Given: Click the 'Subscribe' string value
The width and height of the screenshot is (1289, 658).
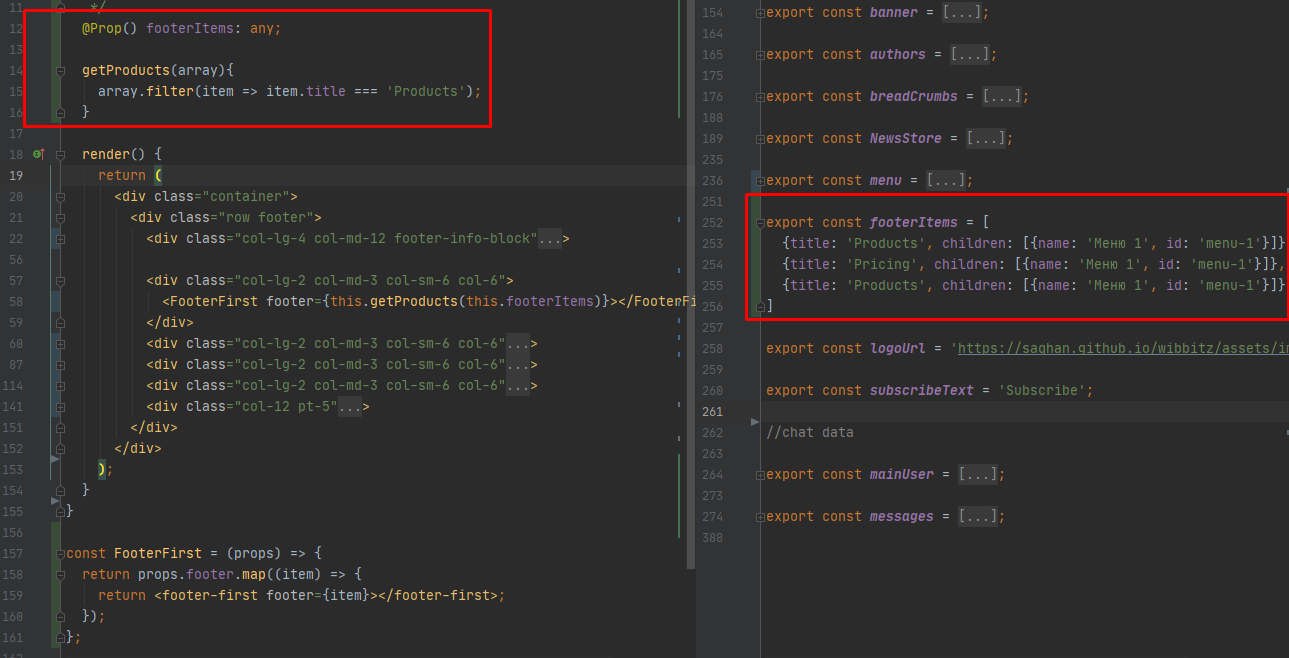Looking at the screenshot, I should 1042,391.
